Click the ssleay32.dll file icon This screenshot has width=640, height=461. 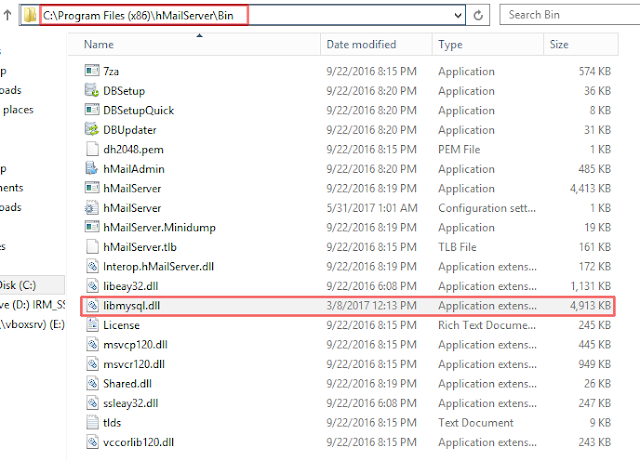click(x=92, y=403)
